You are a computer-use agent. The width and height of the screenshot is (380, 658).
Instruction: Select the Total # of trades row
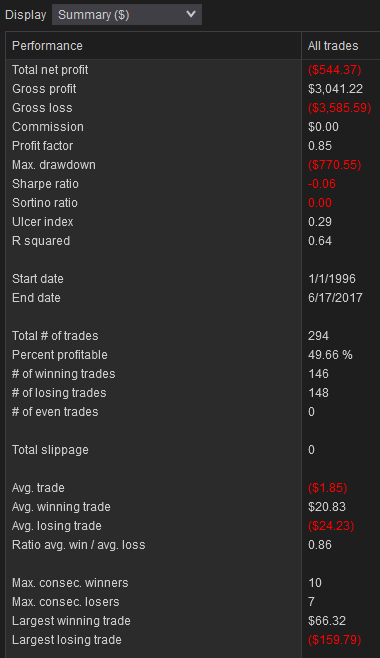pyautogui.click(x=193, y=336)
